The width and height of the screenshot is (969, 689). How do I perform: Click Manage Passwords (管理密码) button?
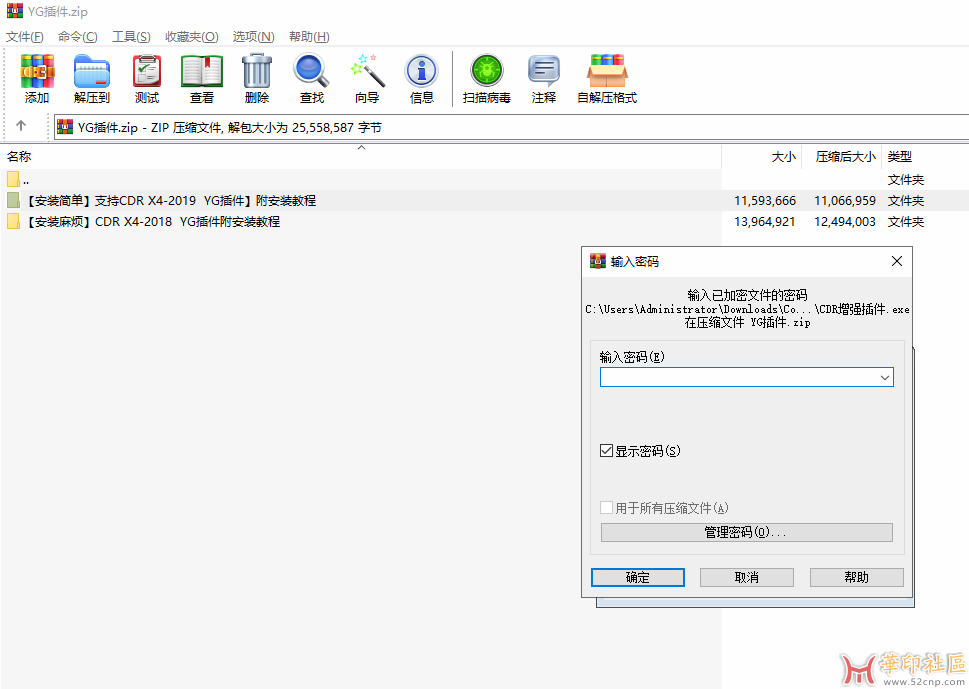[747, 532]
